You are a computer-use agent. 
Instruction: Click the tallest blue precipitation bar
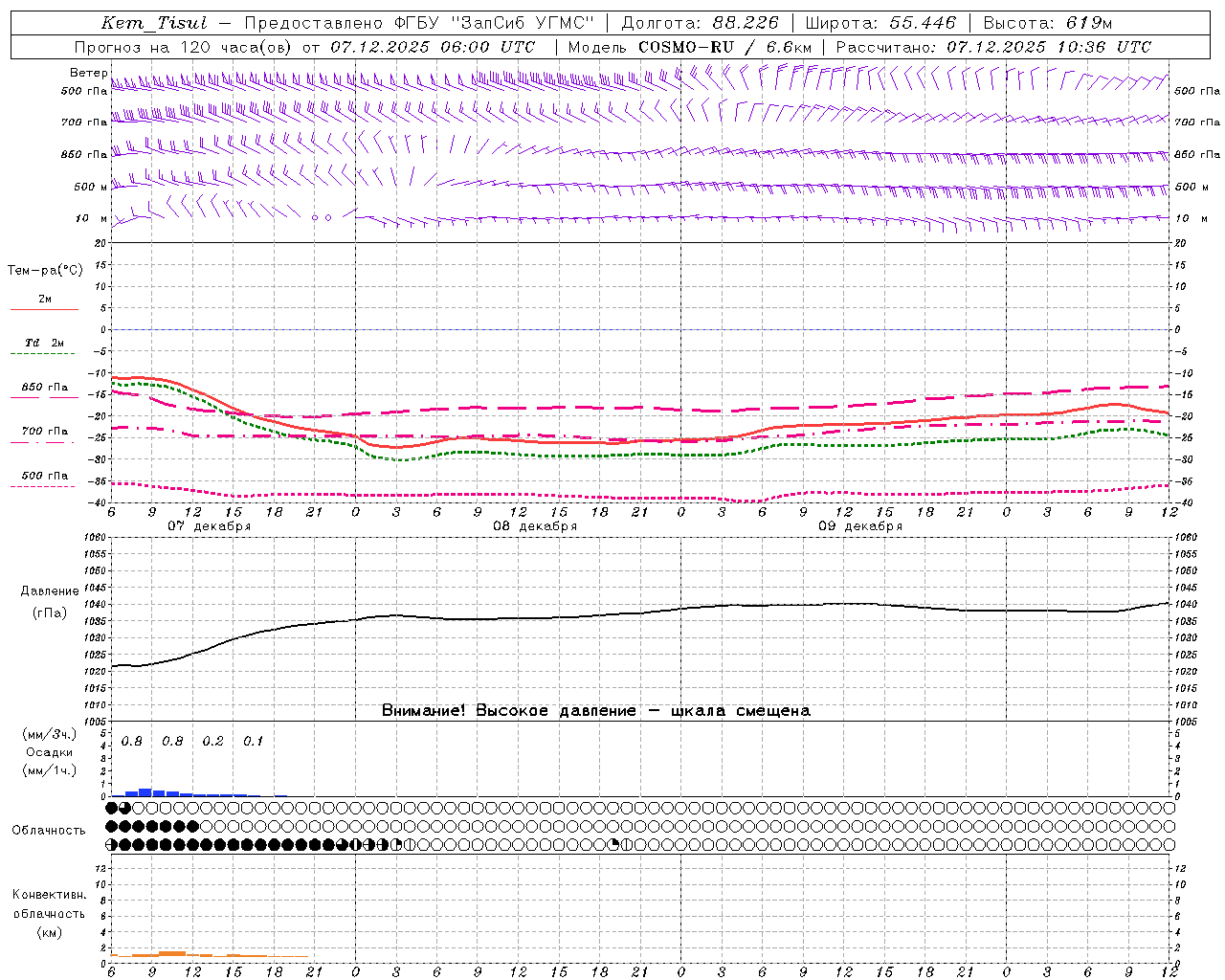(x=145, y=792)
